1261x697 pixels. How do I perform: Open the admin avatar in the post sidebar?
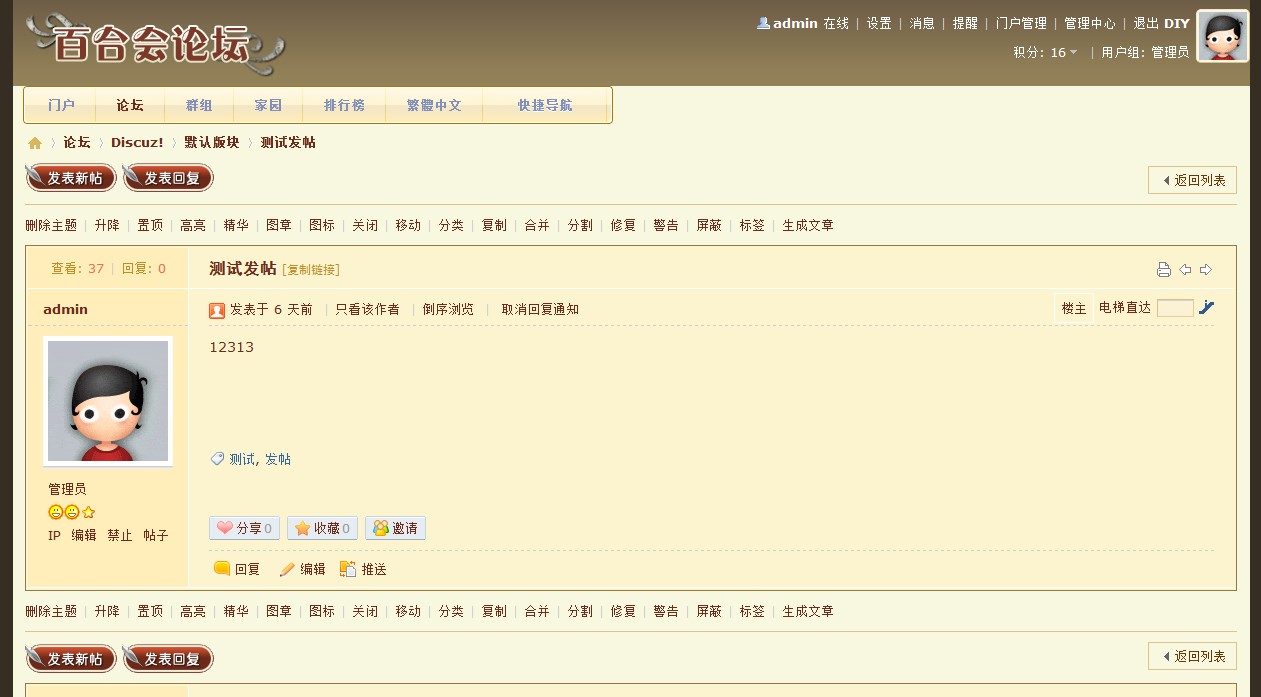pyautogui.click(x=108, y=401)
